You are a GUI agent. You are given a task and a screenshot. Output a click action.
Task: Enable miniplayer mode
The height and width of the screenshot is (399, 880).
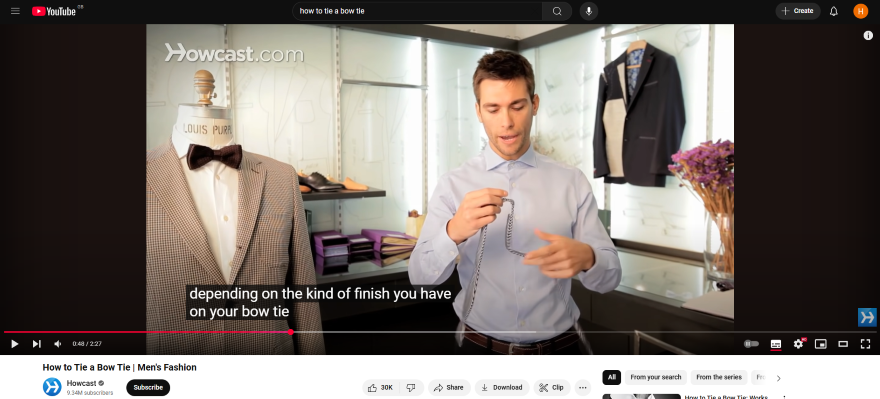(821, 343)
